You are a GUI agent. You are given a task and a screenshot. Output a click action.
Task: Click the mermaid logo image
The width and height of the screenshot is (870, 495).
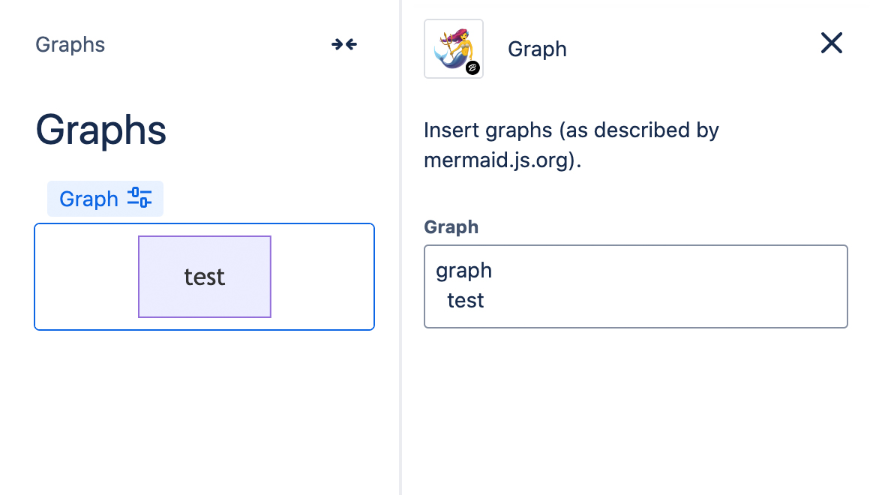[x=453, y=48]
